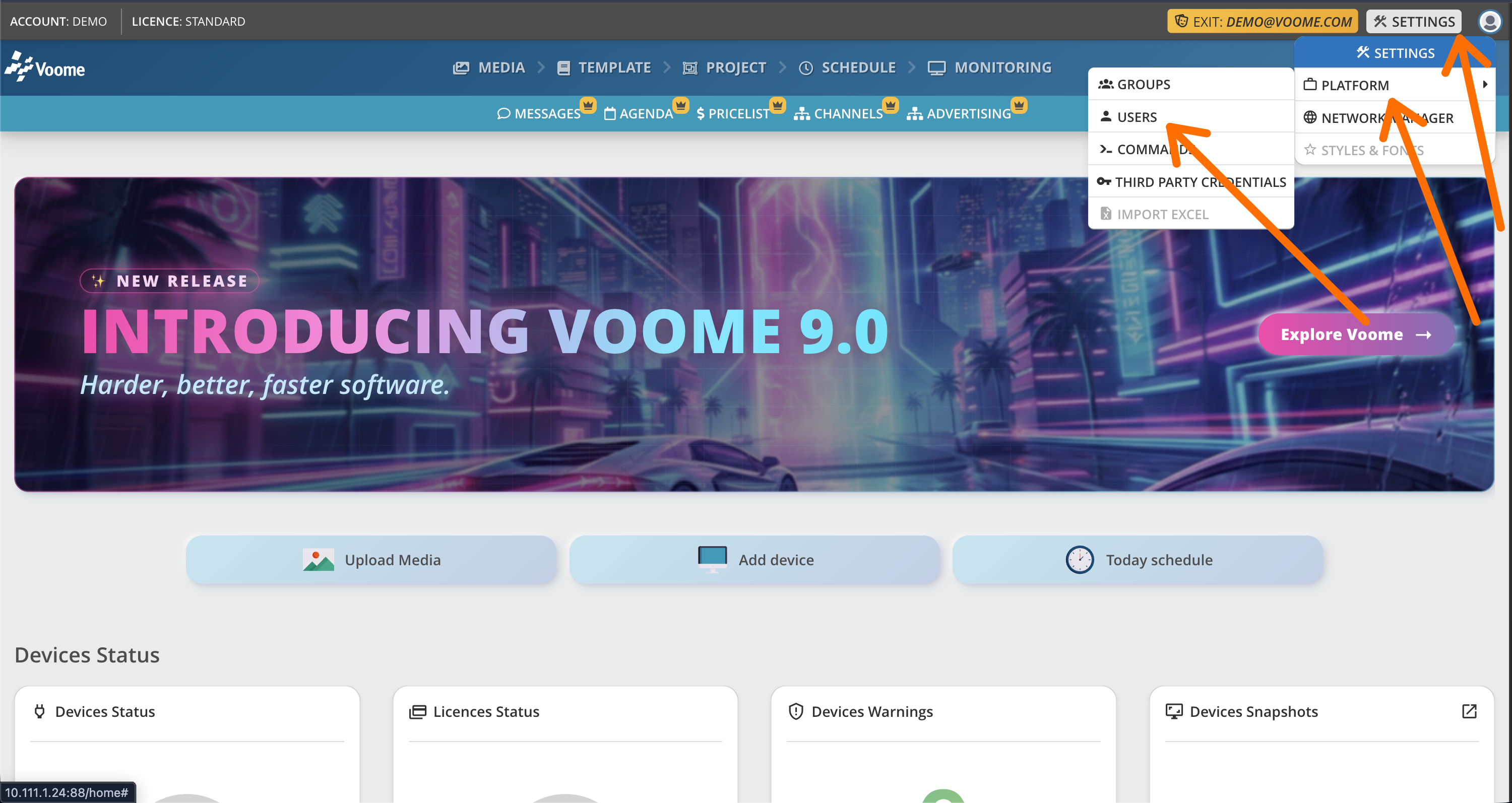
Task: Click the Account: Demo label
Action: tap(58, 22)
